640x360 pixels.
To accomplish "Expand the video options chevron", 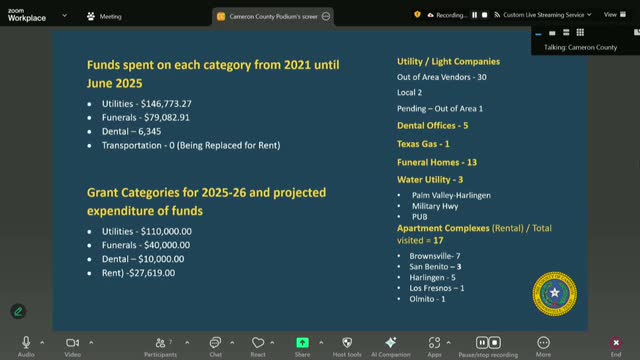I will pos(91,343).
